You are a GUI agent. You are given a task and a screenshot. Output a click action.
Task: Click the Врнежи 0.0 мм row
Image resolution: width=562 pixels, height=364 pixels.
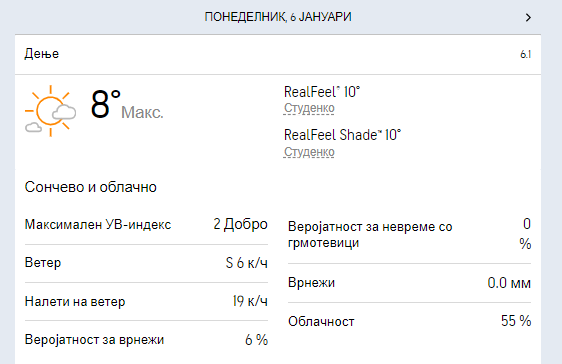pos(409,283)
